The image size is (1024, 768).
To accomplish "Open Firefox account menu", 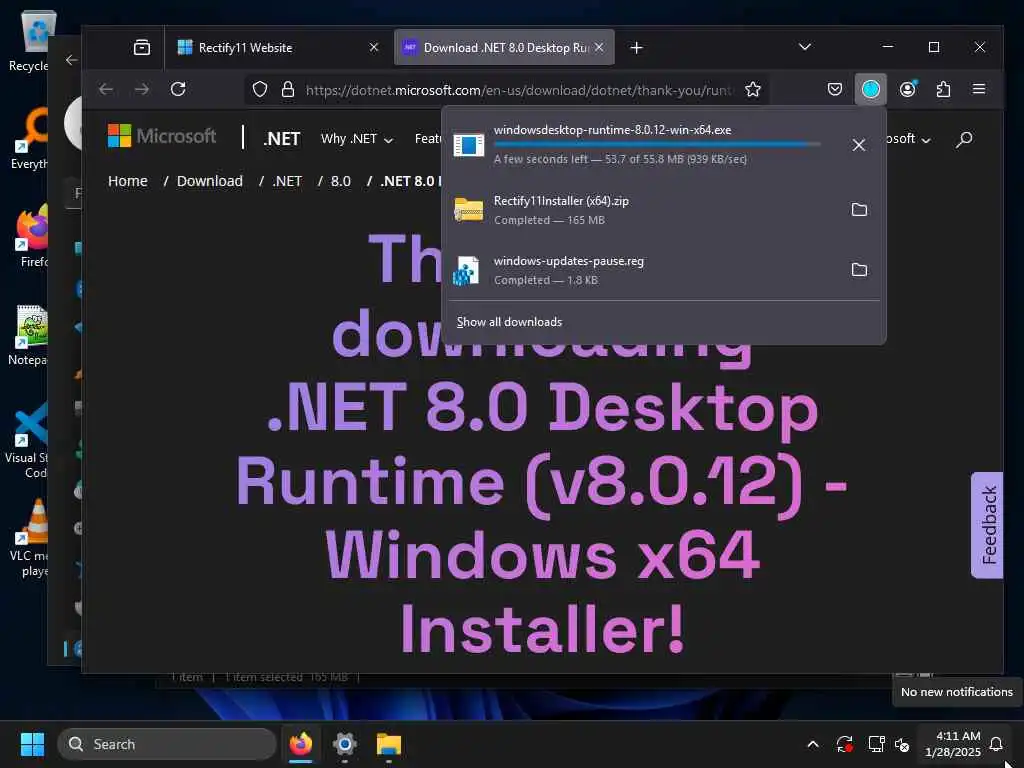I will 908,89.
